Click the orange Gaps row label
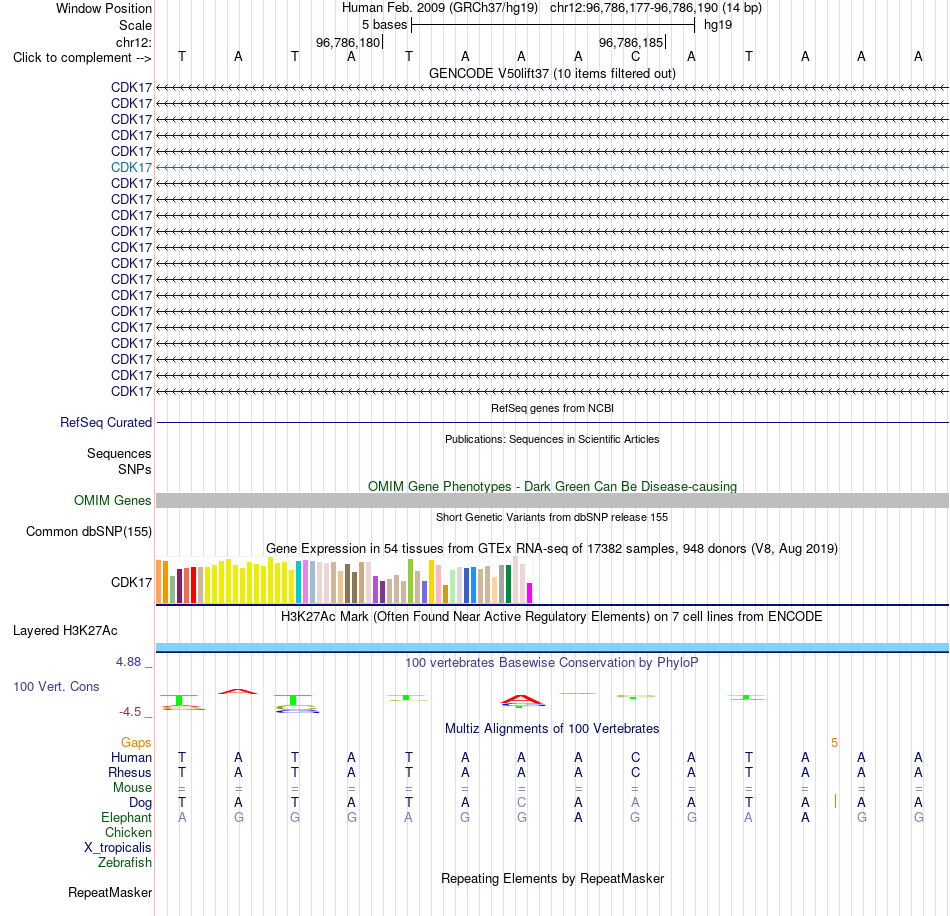The height and width of the screenshot is (916, 950). coord(136,743)
